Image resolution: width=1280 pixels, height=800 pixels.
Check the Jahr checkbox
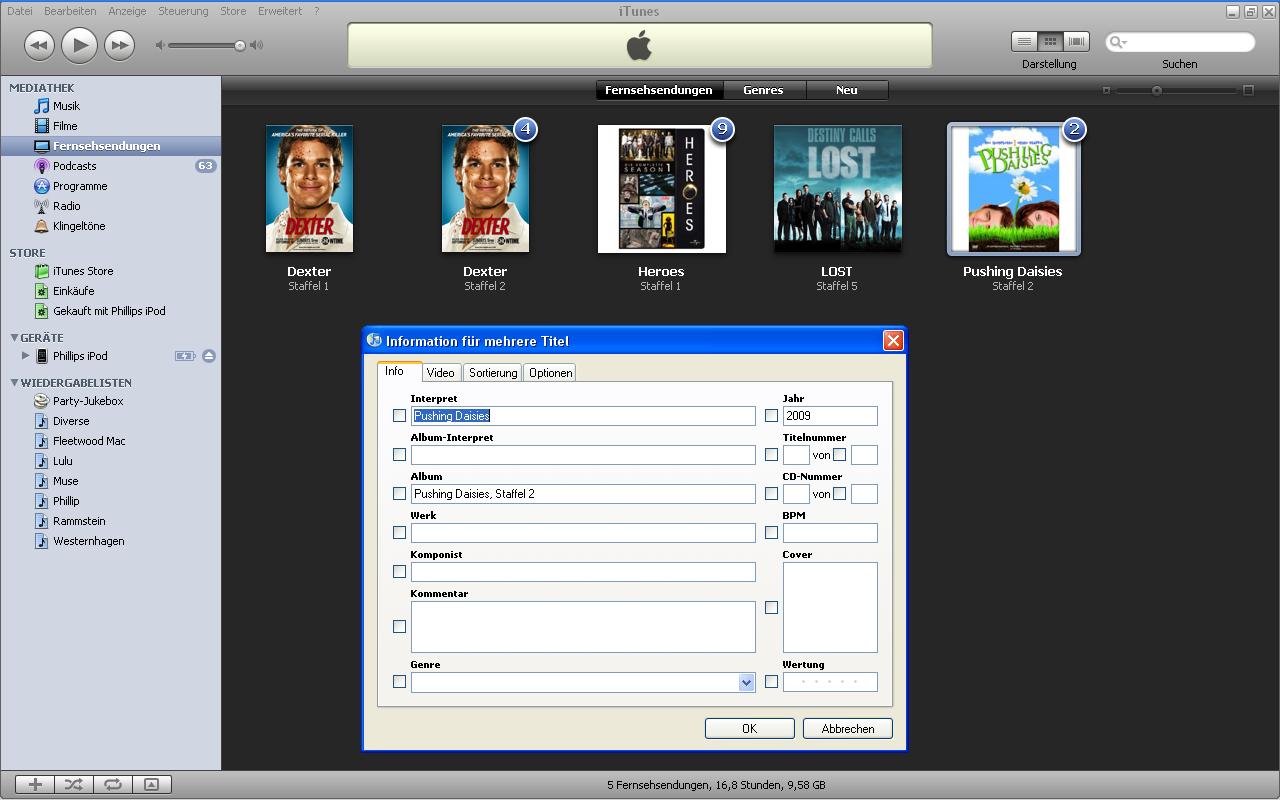(x=771, y=415)
